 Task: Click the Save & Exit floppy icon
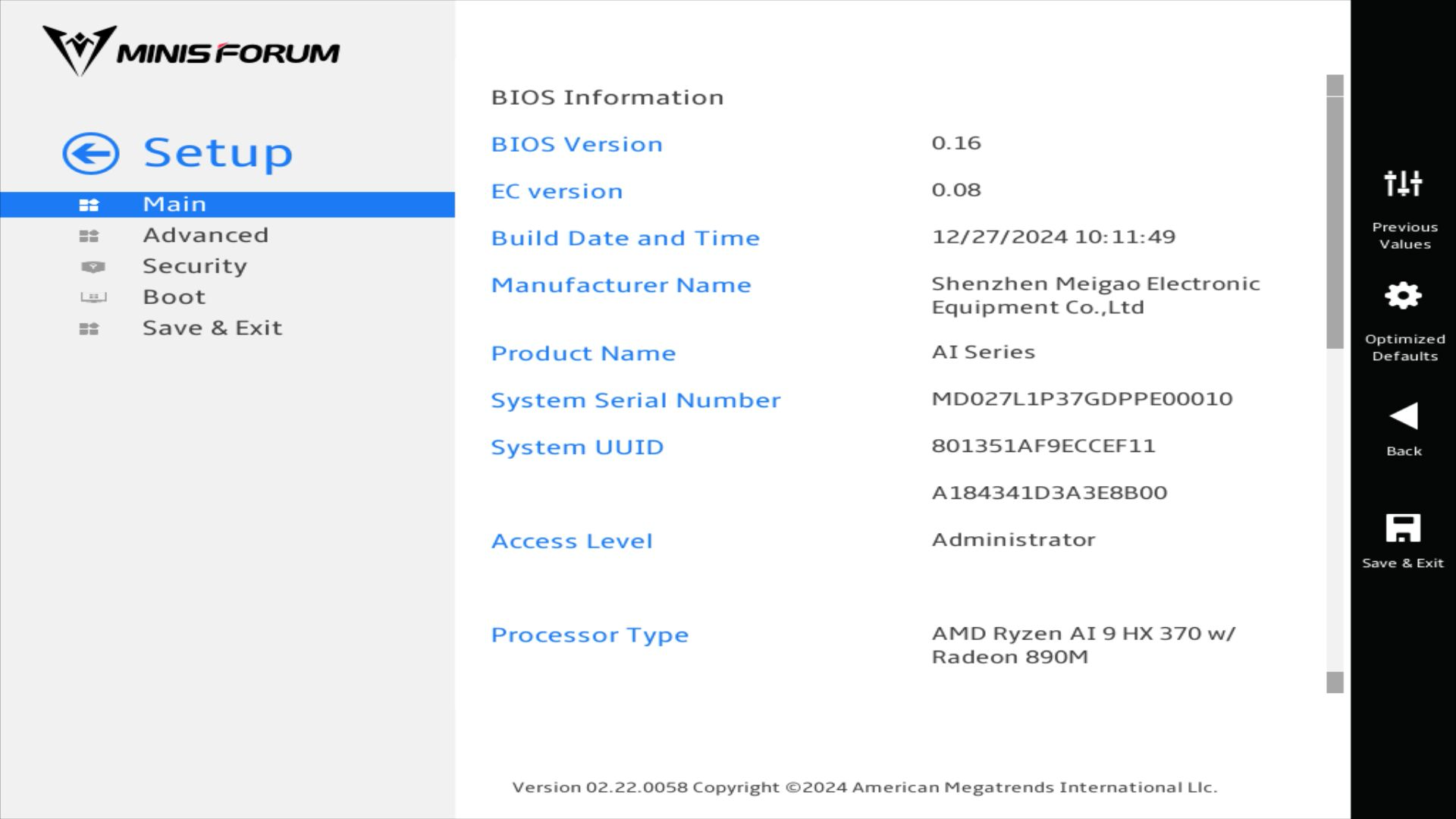[1403, 528]
